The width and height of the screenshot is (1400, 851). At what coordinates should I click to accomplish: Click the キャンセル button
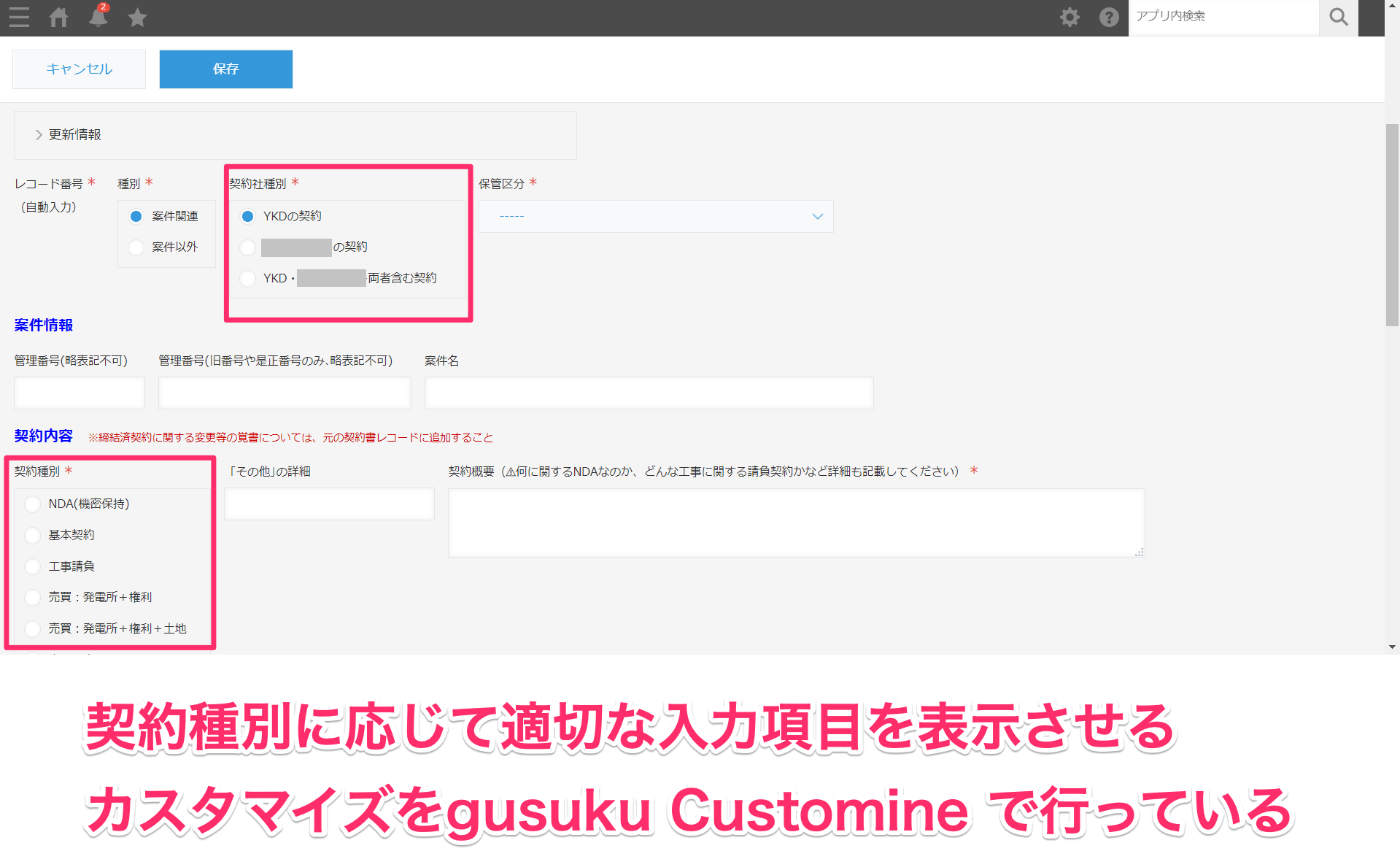click(x=79, y=69)
